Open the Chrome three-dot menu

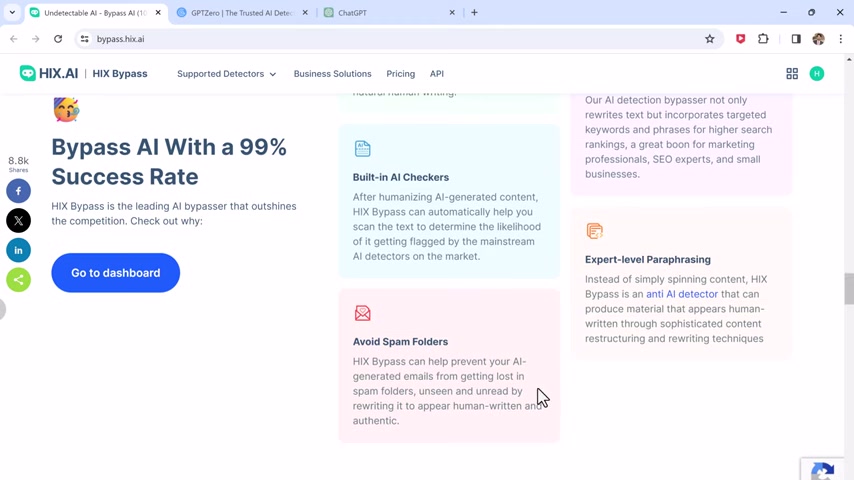click(x=840, y=39)
